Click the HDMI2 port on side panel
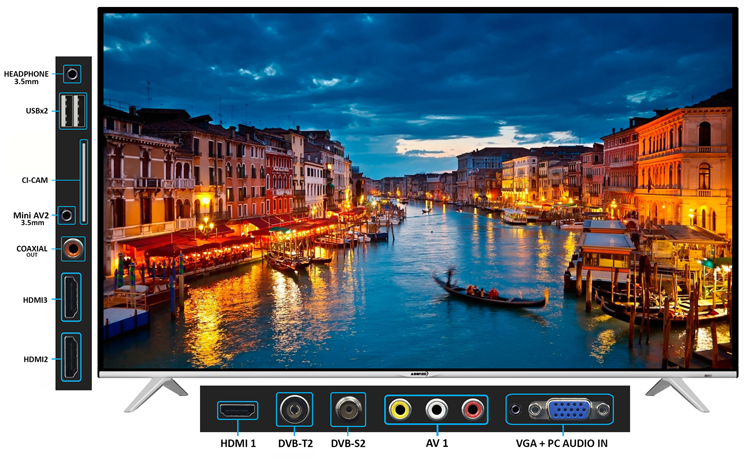This screenshot has width=750, height=460. [x=72, y=358]
